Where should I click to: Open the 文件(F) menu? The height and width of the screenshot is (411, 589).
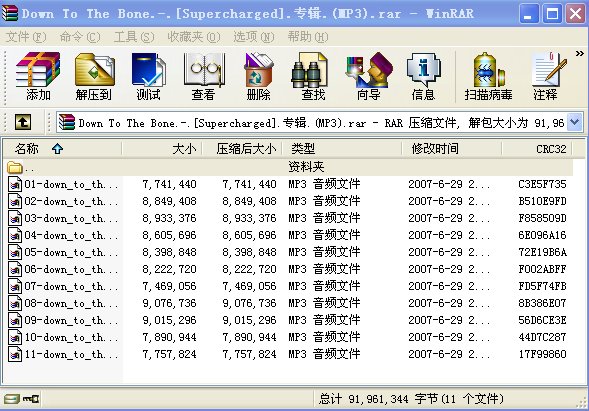pos(26,37)
